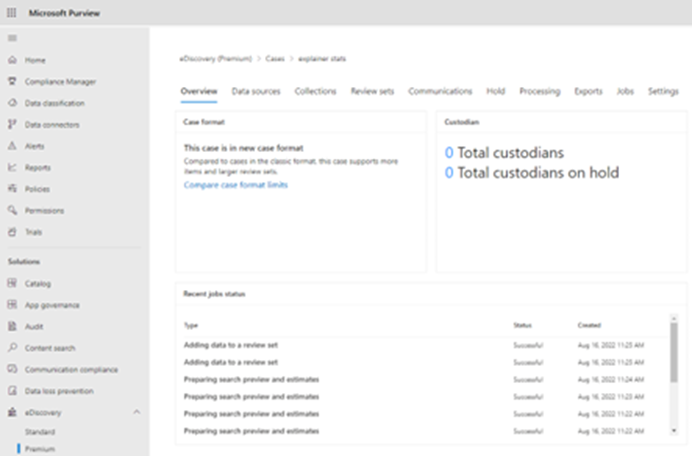
Task: Click the Policies icon
Action: point(12,188)
